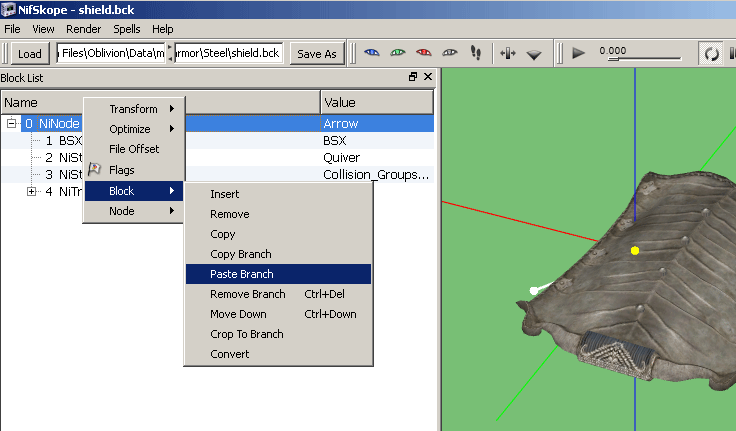This screenshot has height=431, width=736.
Task: Toggle the footsteps walk view icon
Action: tap(475, 53)
